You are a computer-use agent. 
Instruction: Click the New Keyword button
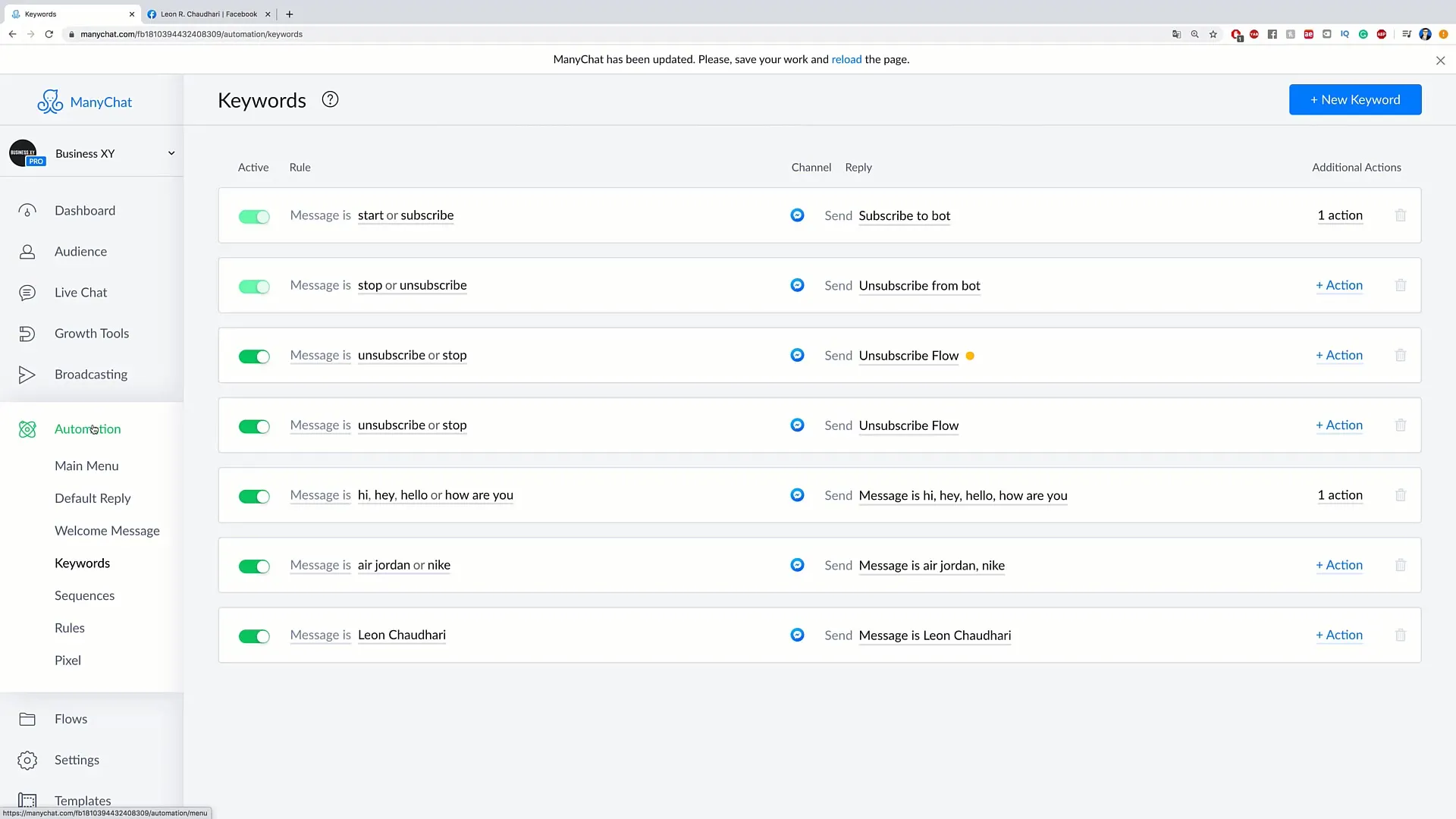tap(1355, 99)
